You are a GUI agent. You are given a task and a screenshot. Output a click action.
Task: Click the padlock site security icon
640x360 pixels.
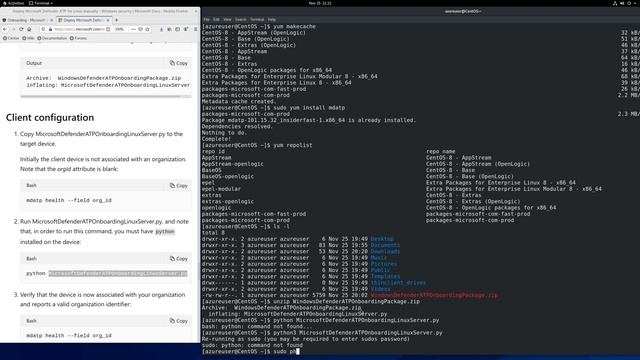pyautogui.click(x=50, y=29)
